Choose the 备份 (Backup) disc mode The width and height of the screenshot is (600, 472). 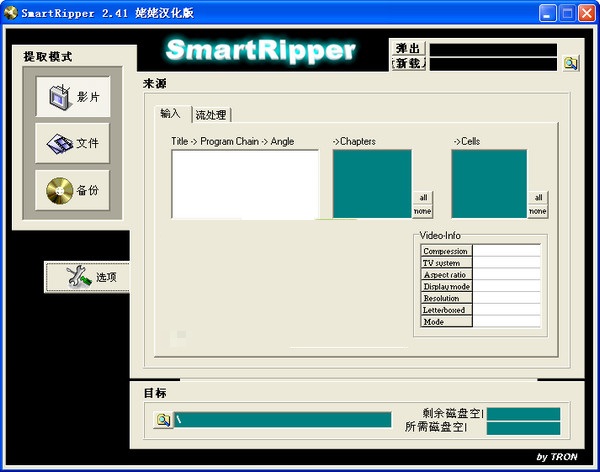[72, 190]
